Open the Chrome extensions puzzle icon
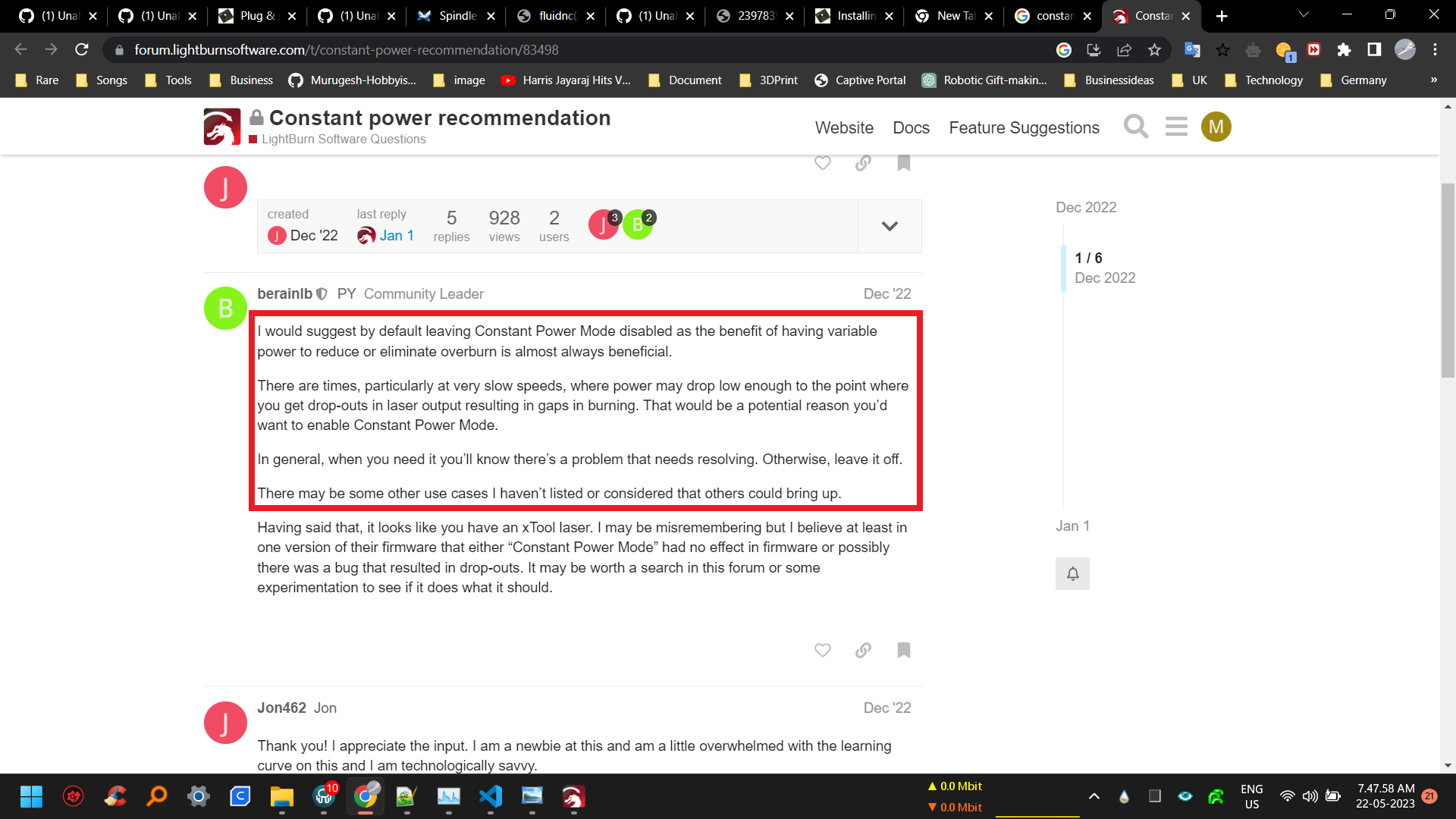This screenshot has width=1456, height=819. (x=1344, y=50)
